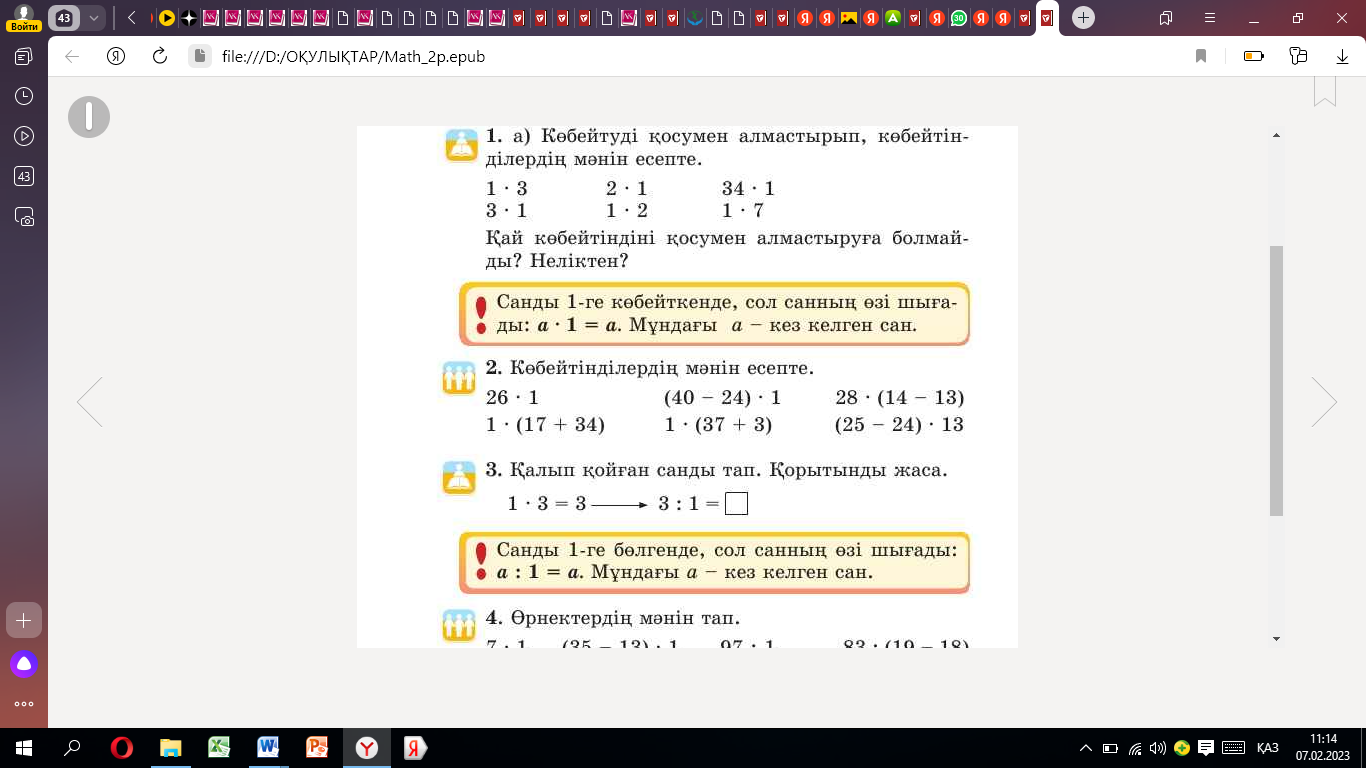The height and width of the screenshot is (768, 1366).
Task: Bookmark this page from the address bar
Action: pos(1201,57)
